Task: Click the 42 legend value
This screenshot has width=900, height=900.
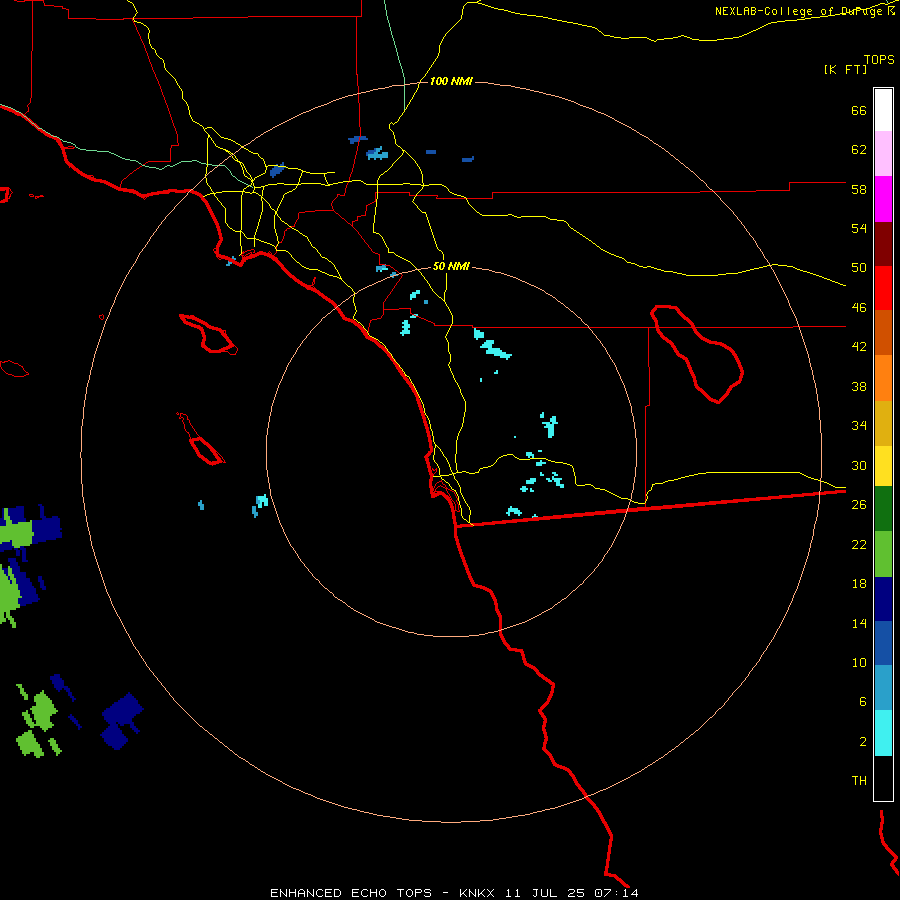Action: pos(859,347)
